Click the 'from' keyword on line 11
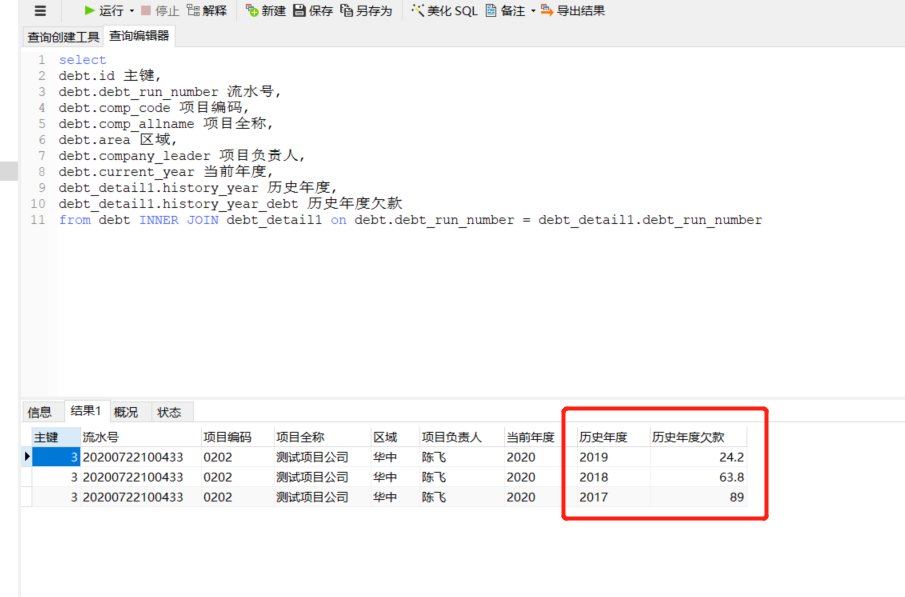Screen dimensions: 905x597 pos(74,220)
